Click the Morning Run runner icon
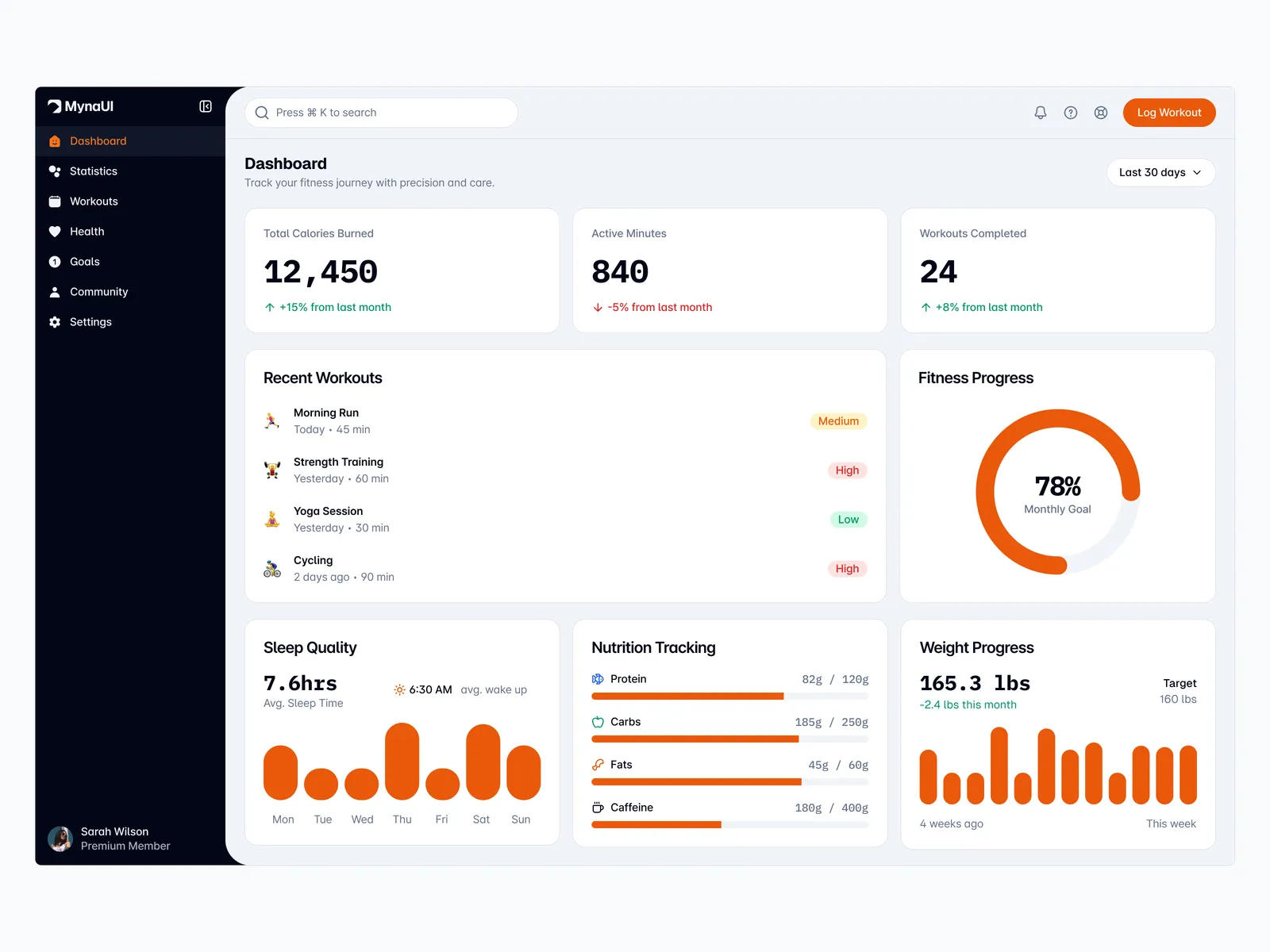1270x952 pixels. (272, 421)
